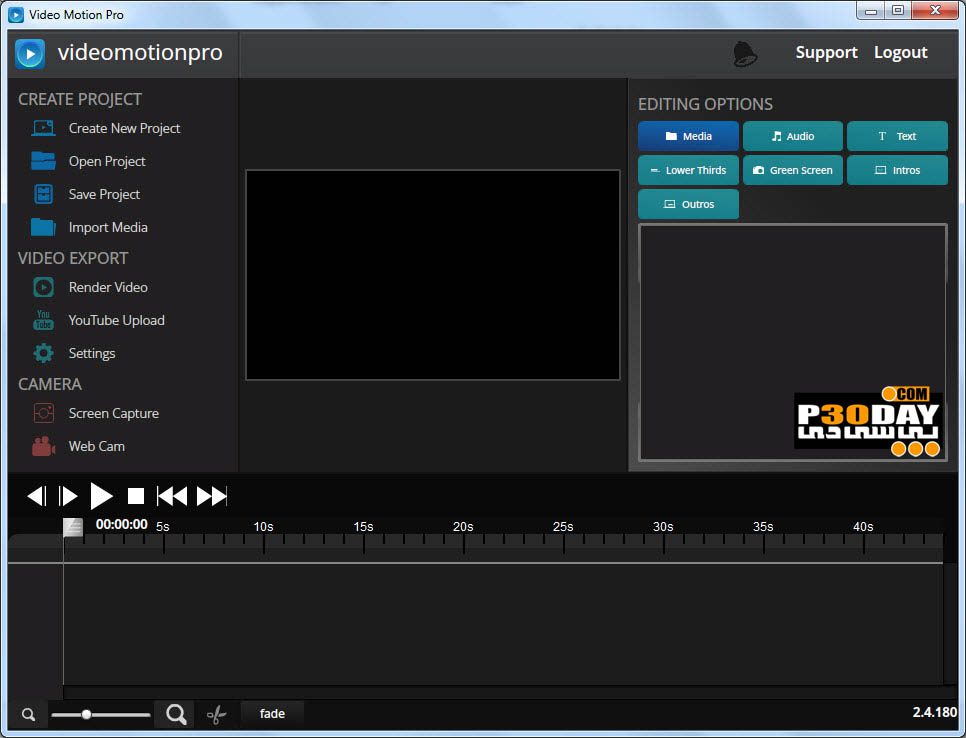Click the Create New Project icon
The image size is (966, 738).
click(43, 128)
